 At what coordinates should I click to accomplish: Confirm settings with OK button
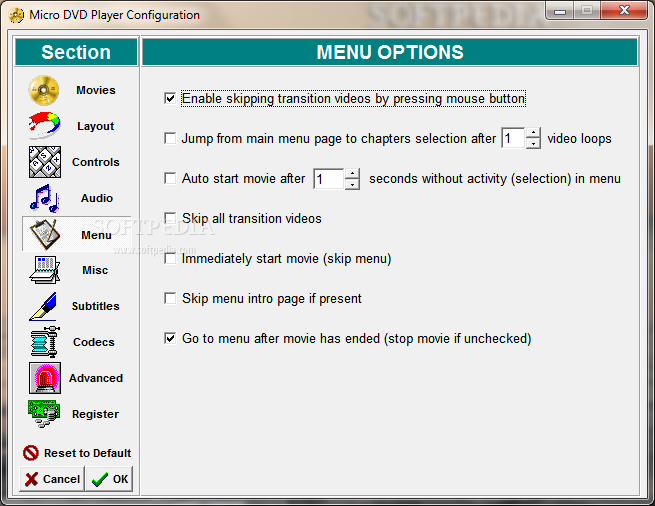(x=110, y=479)
